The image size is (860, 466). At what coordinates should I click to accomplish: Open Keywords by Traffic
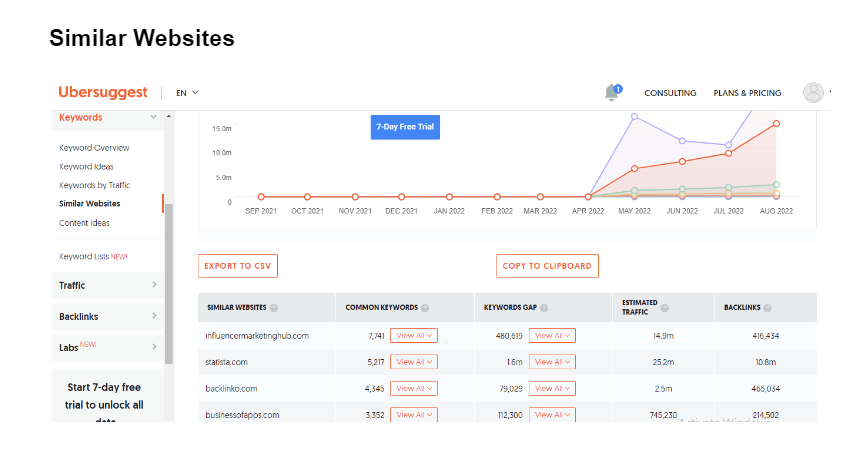click(x=95, y=185)
